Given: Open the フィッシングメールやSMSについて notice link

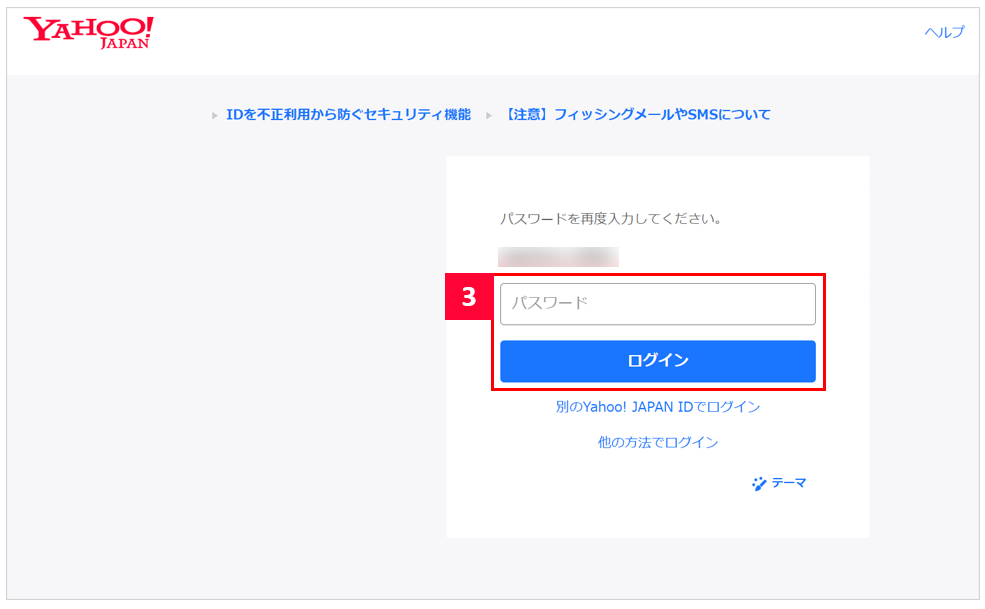Looking at the screenshot, I should click(x=638, y=115).
